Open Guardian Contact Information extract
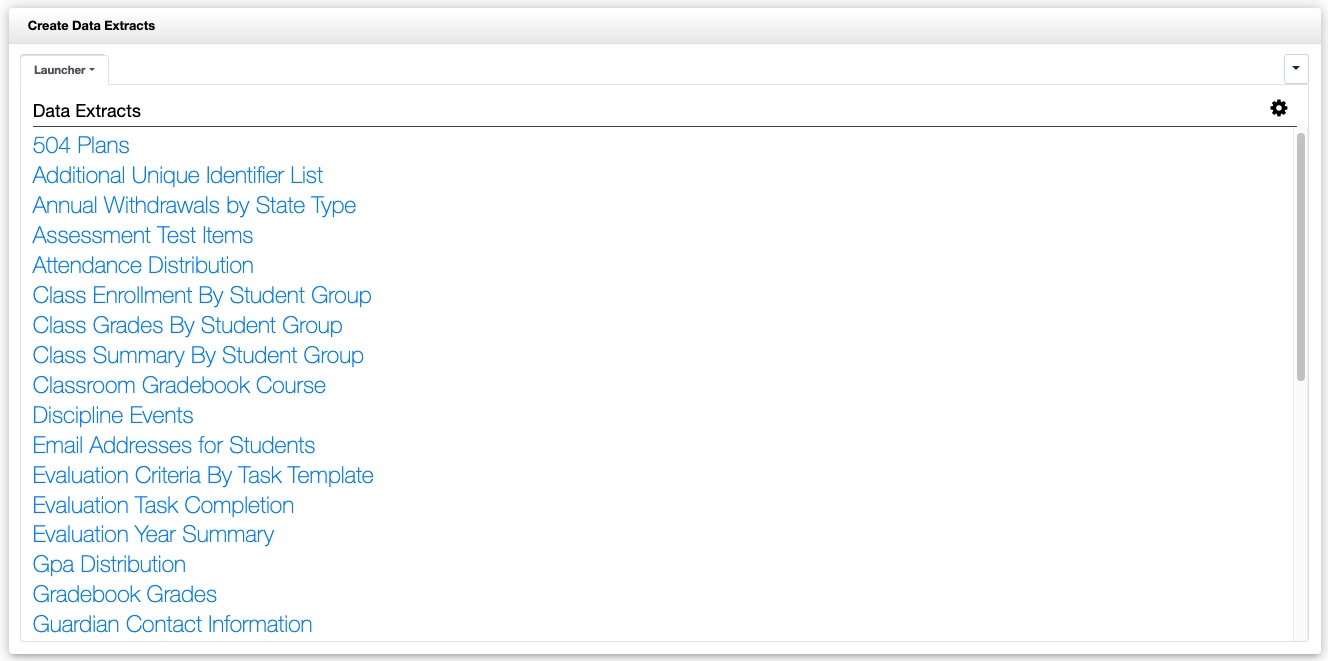The width and height of the screenshot is (1328, 661). pyautogui.click(x=172, y=625)
